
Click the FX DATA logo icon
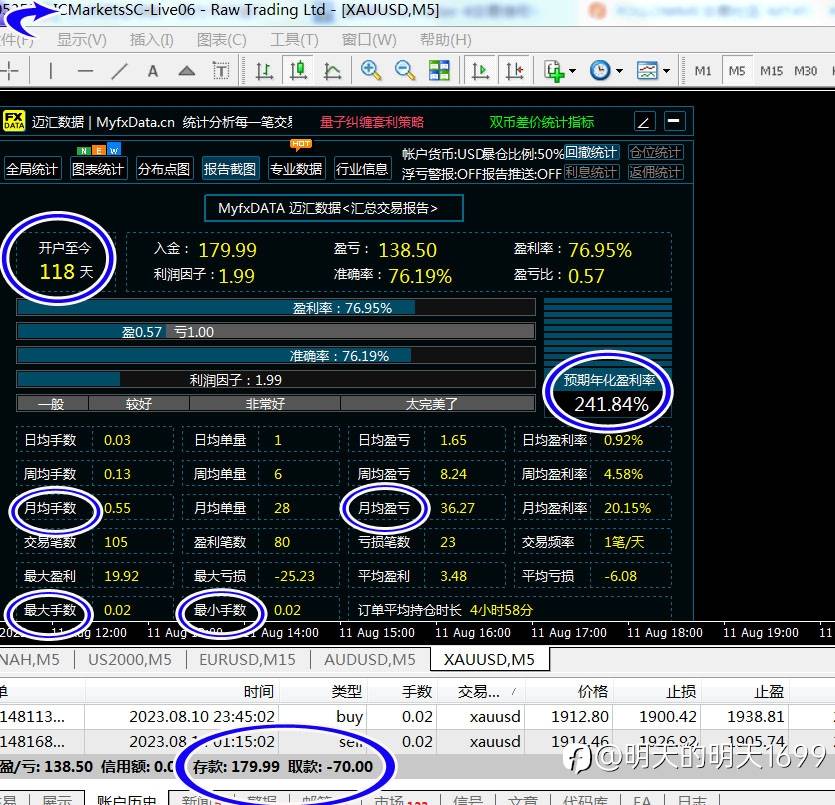[14, 121]
